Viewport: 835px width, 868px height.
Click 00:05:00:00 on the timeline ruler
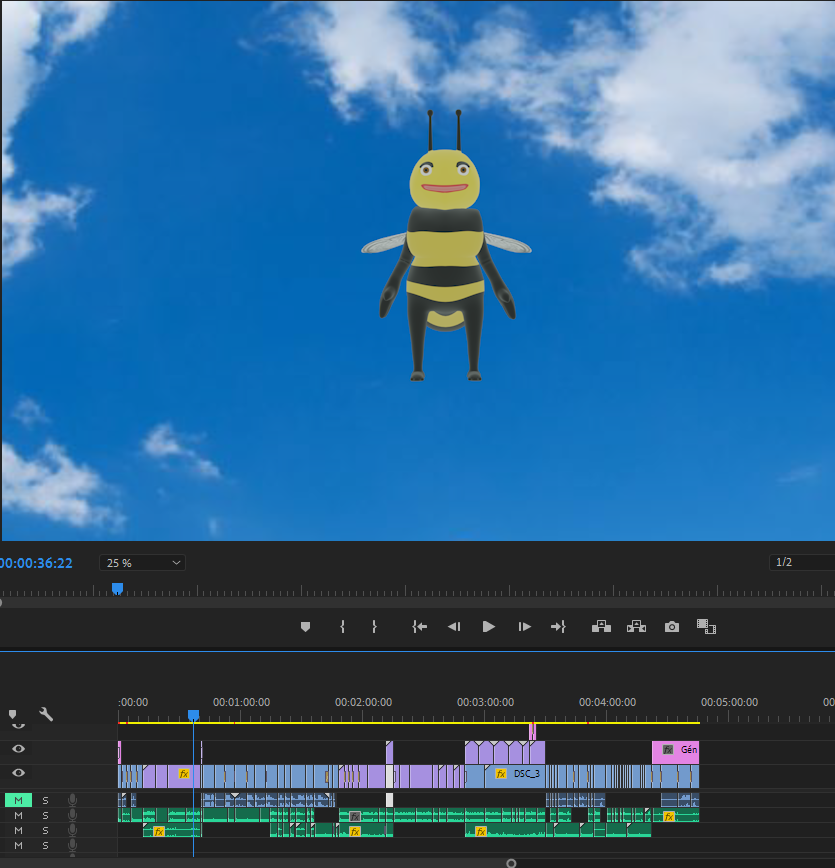point(729,702)
